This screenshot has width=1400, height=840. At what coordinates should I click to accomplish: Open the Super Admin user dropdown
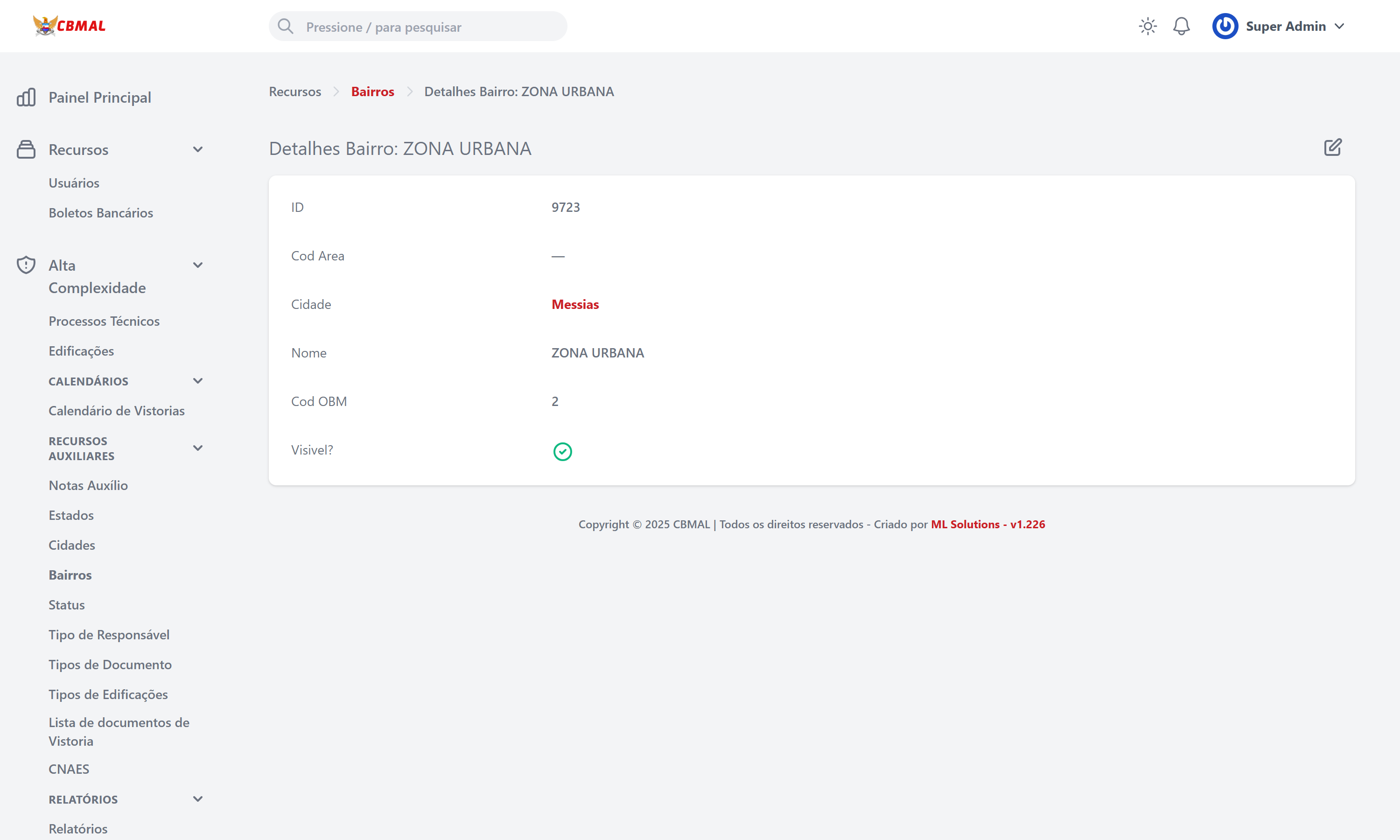click(1339, 26)
